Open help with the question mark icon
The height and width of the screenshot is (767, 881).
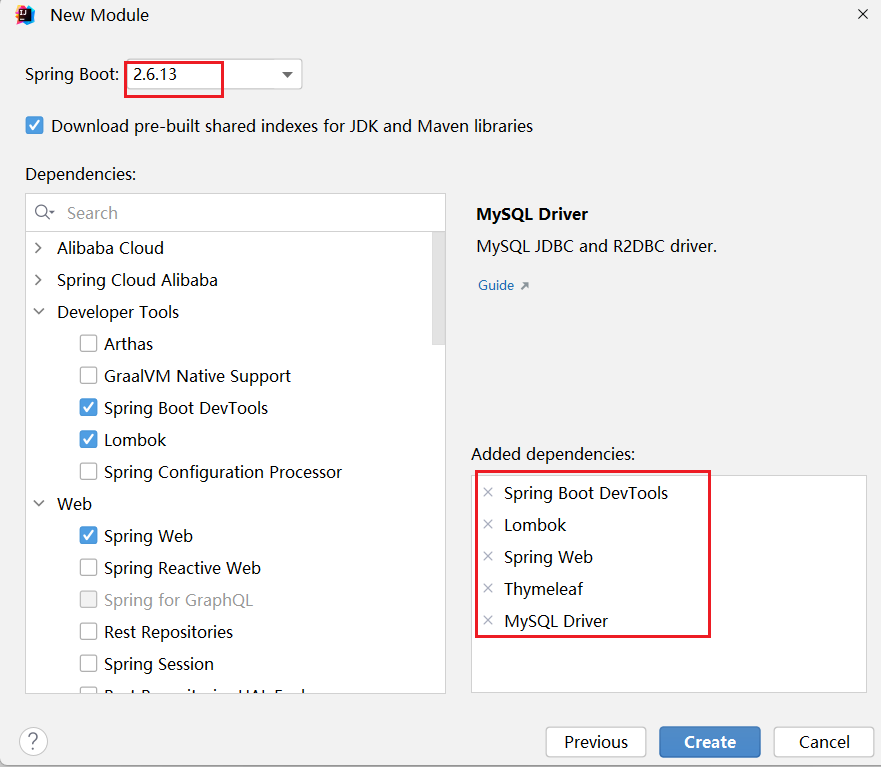click(x=33, y=742)
